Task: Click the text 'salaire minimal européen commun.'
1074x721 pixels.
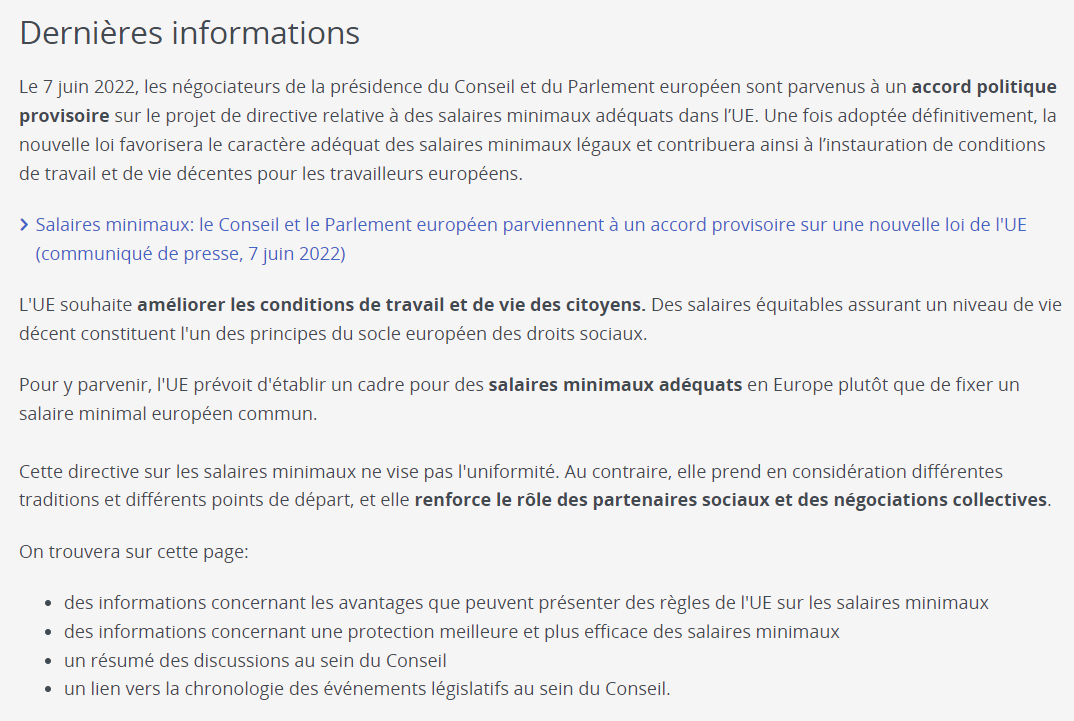Action: click(x=168, y=414)
